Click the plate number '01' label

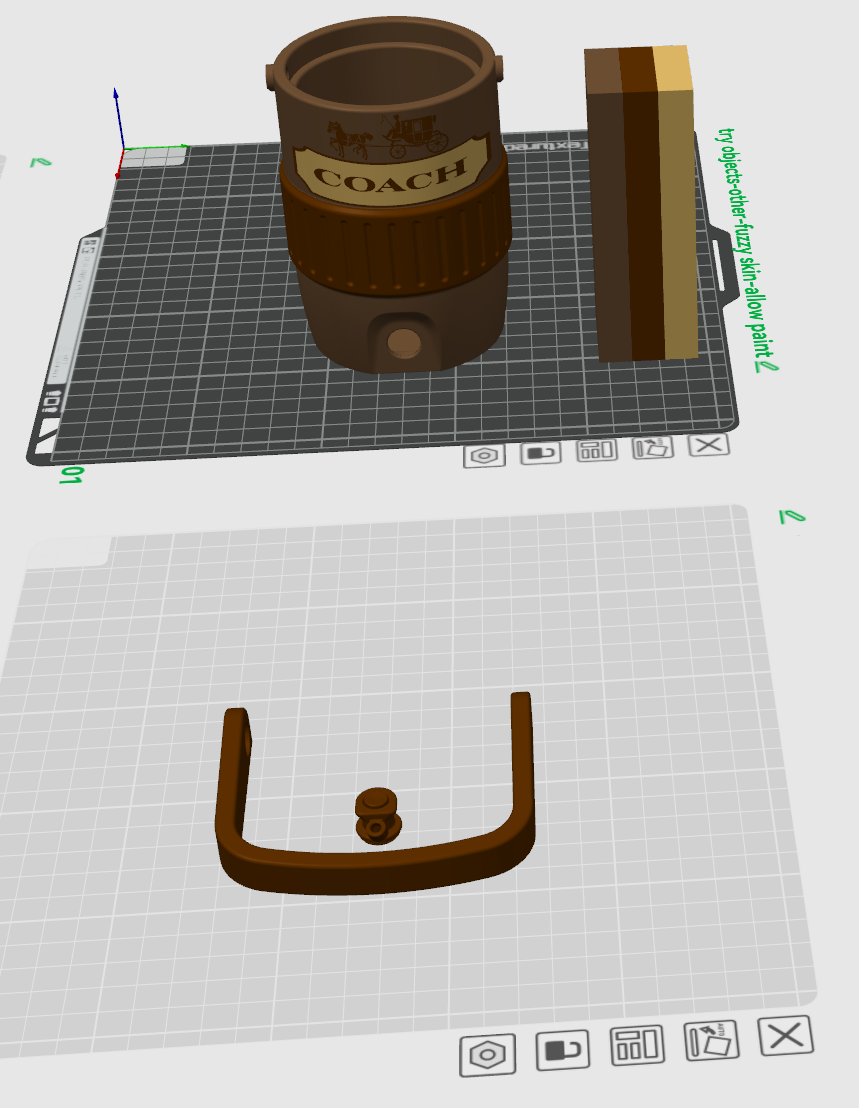(x=71, y=475)
